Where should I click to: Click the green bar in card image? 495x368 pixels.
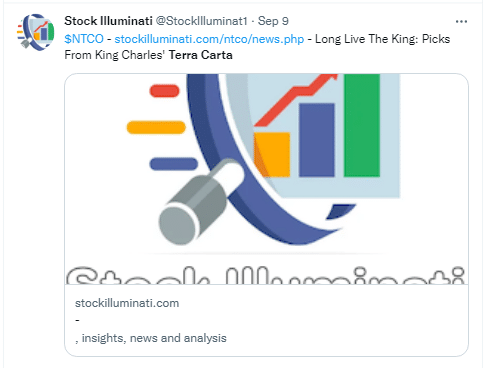362,125
